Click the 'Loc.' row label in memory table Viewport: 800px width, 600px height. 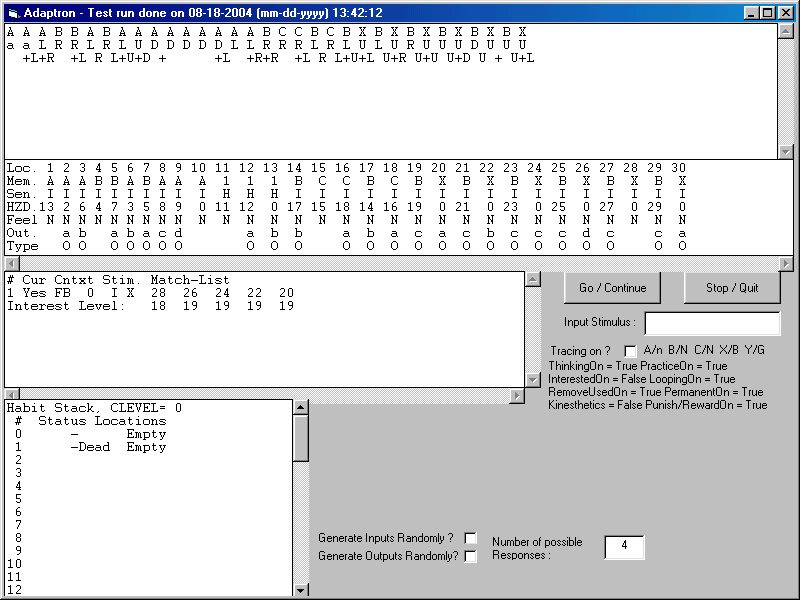coord(21,168)
